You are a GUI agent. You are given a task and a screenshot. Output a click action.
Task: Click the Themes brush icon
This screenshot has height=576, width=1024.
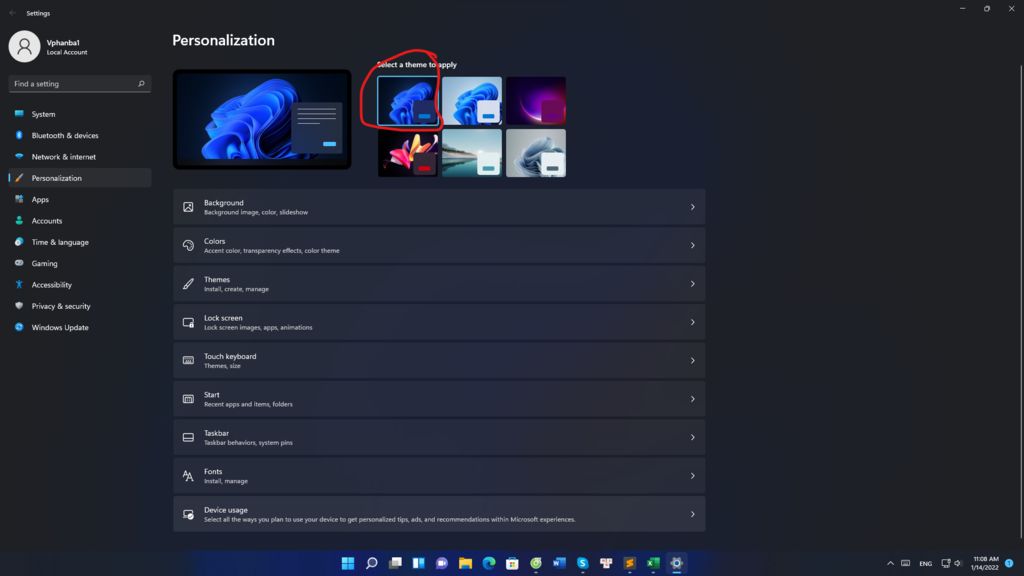pos(188,284)
